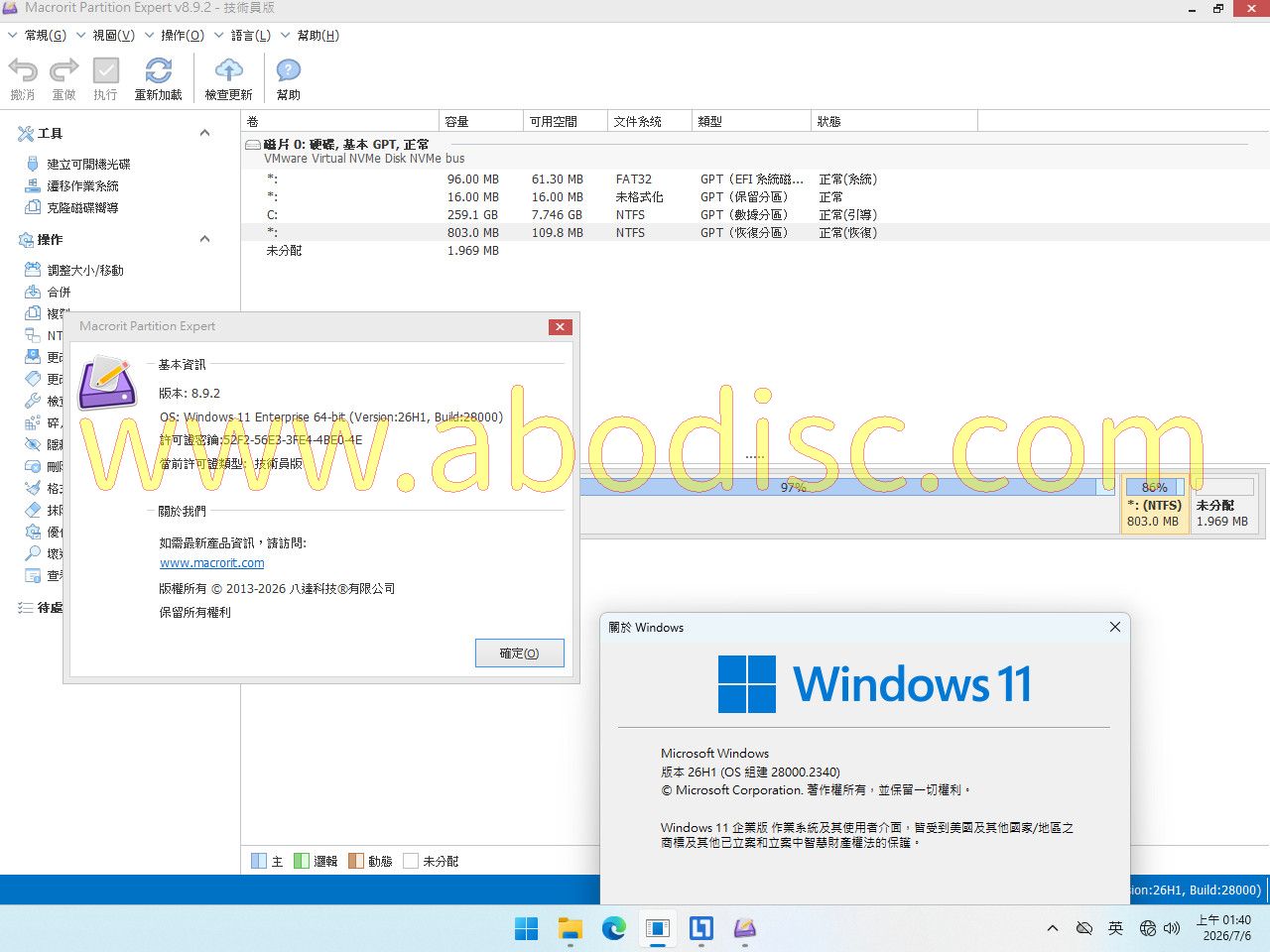1270x952 pixels.
Task: Click the white 未分配 legend color swatch
Action: (411, 861)
